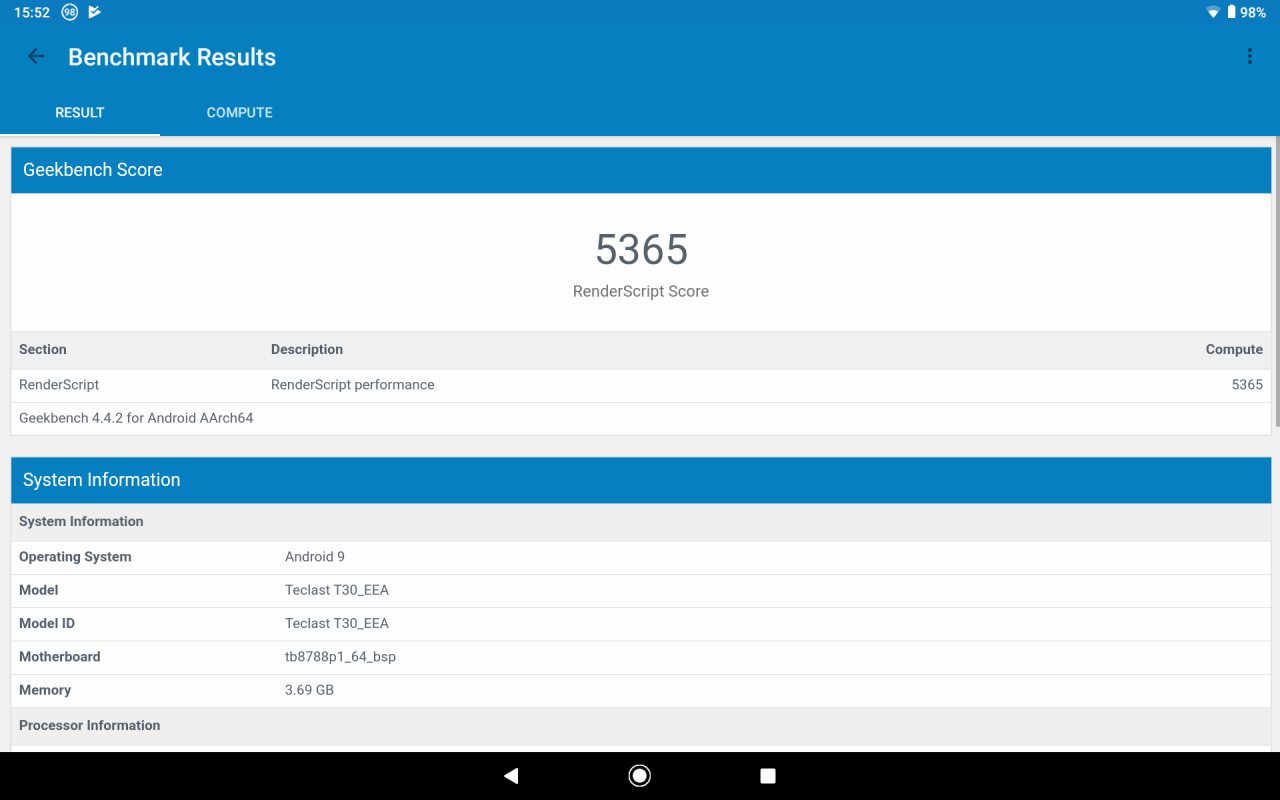
Task: Select the Description column header
Action: (x=307, y=350)
